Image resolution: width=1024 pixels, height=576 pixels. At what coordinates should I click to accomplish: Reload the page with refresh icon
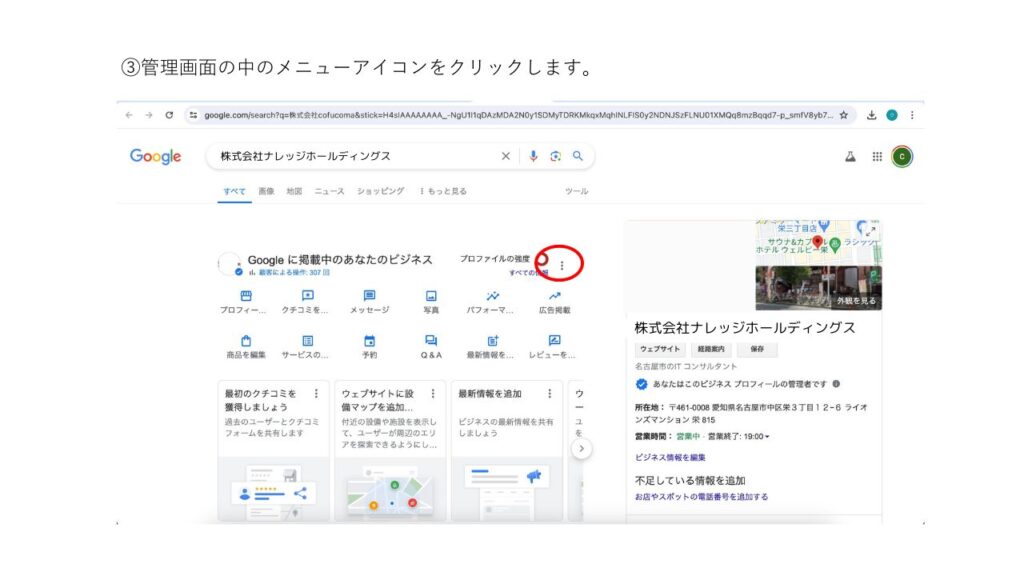(169, 115)
